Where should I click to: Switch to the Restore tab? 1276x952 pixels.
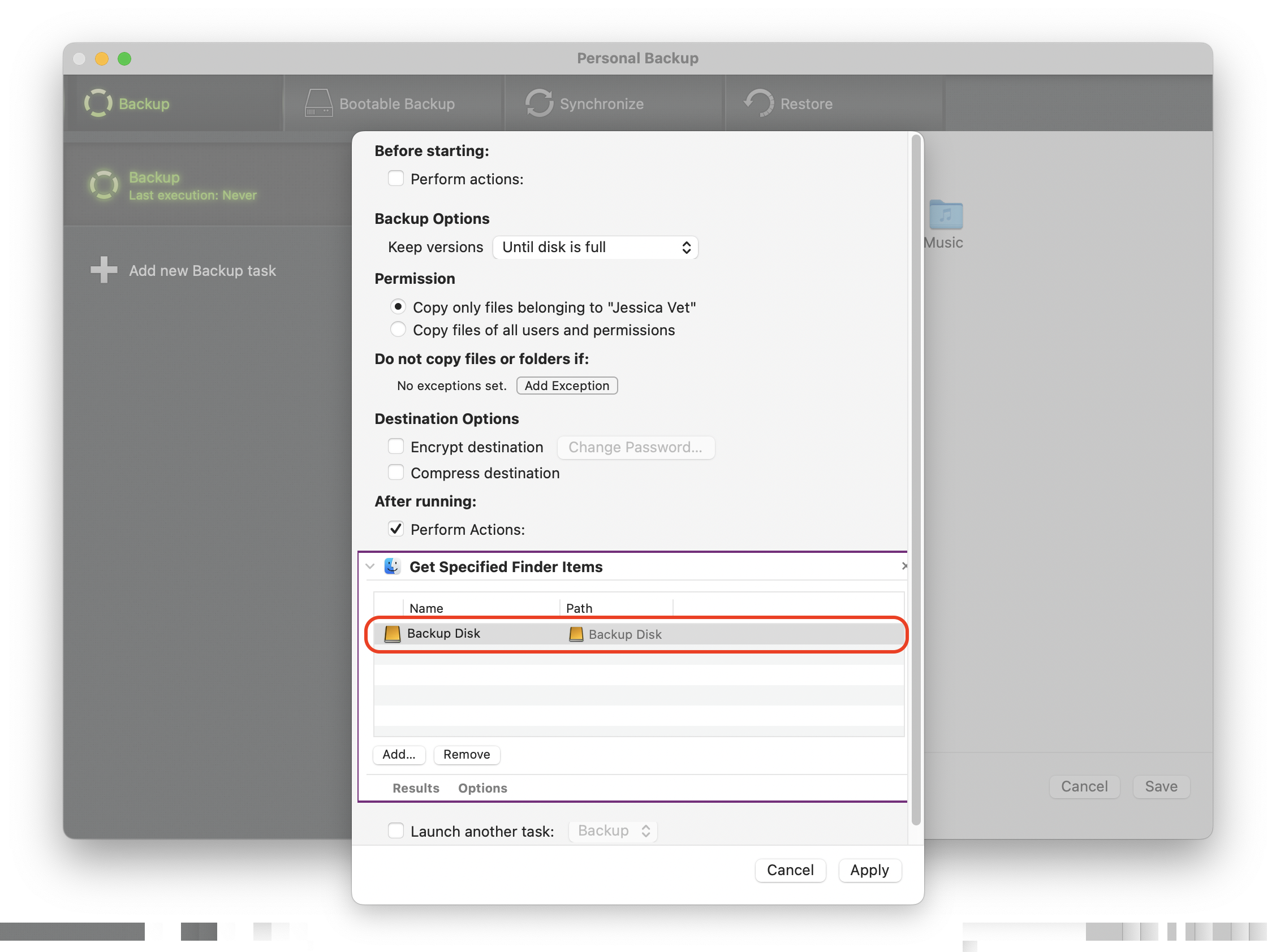[834, 103]
